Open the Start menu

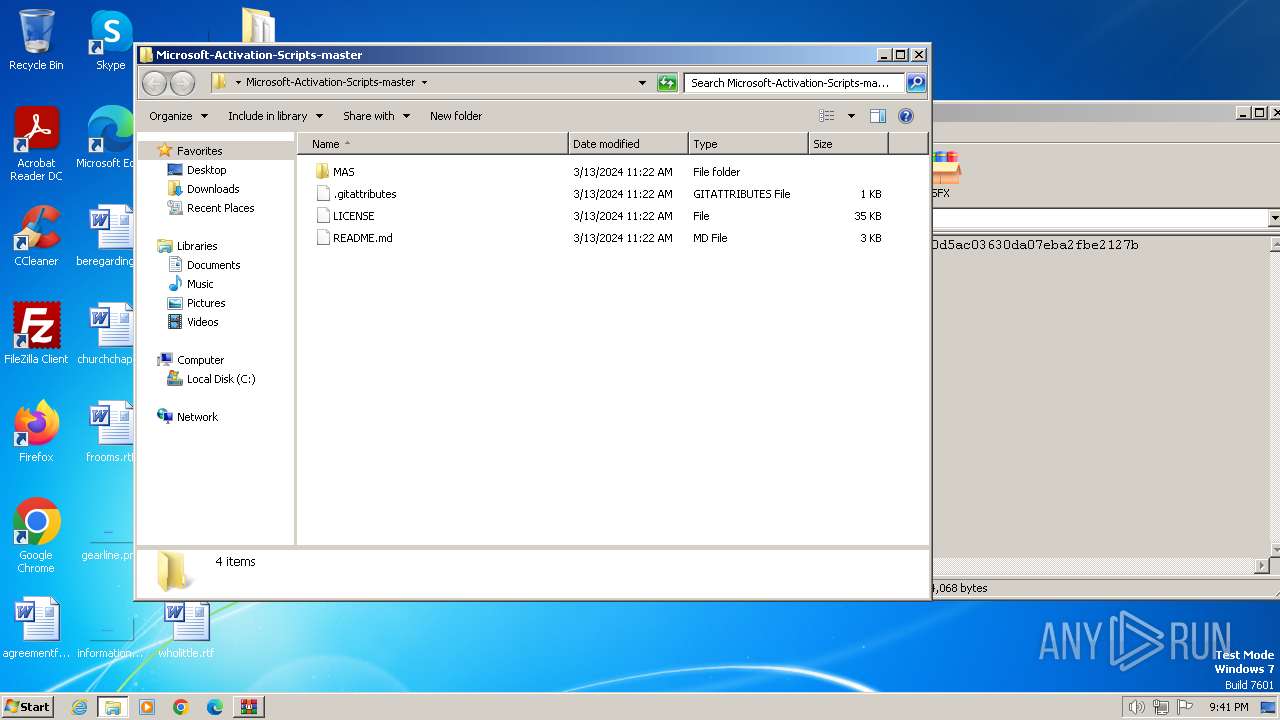(27, 706)
